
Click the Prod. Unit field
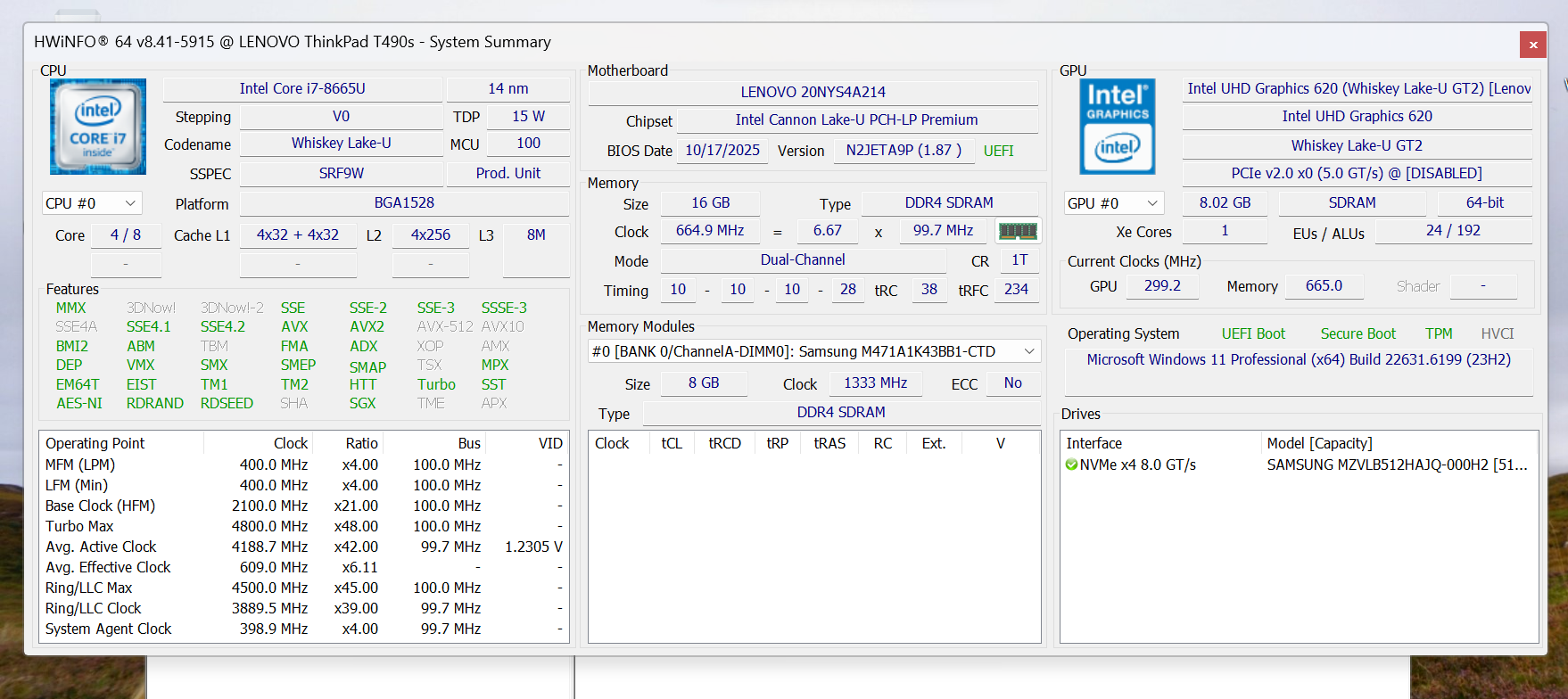point(508,173)
